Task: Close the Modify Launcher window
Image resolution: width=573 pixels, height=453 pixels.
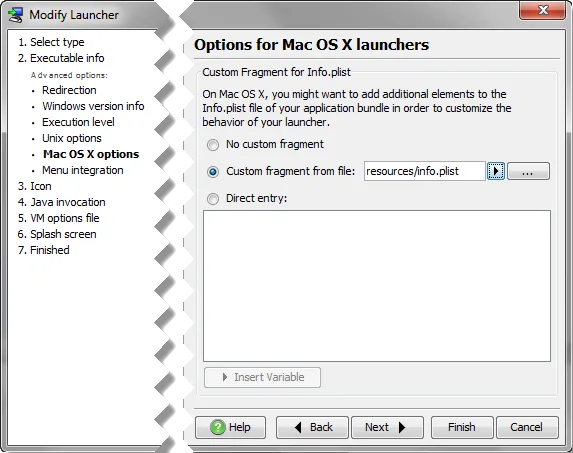Action: 542,10
